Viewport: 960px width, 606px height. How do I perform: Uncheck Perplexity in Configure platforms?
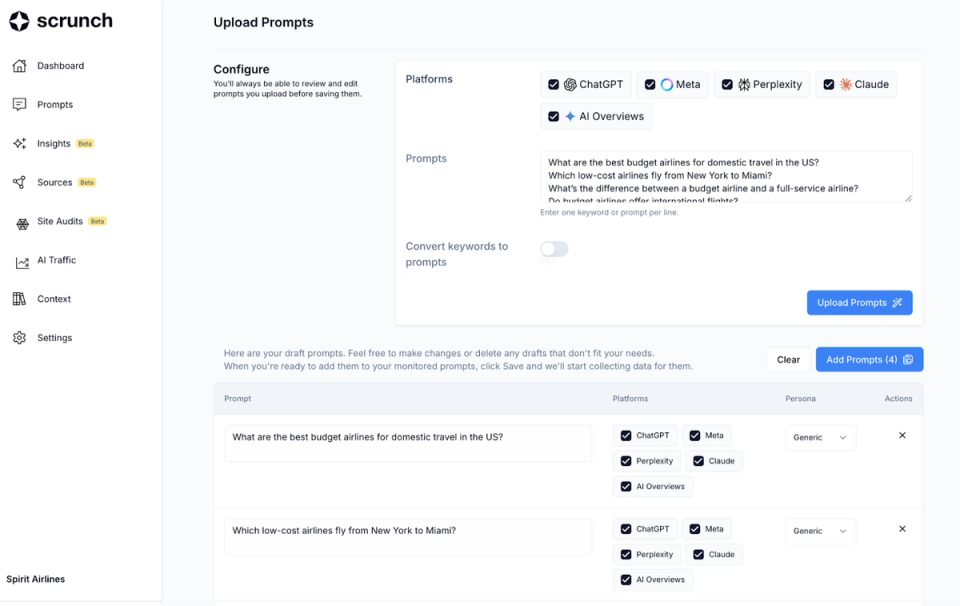(x=727, y=84)
